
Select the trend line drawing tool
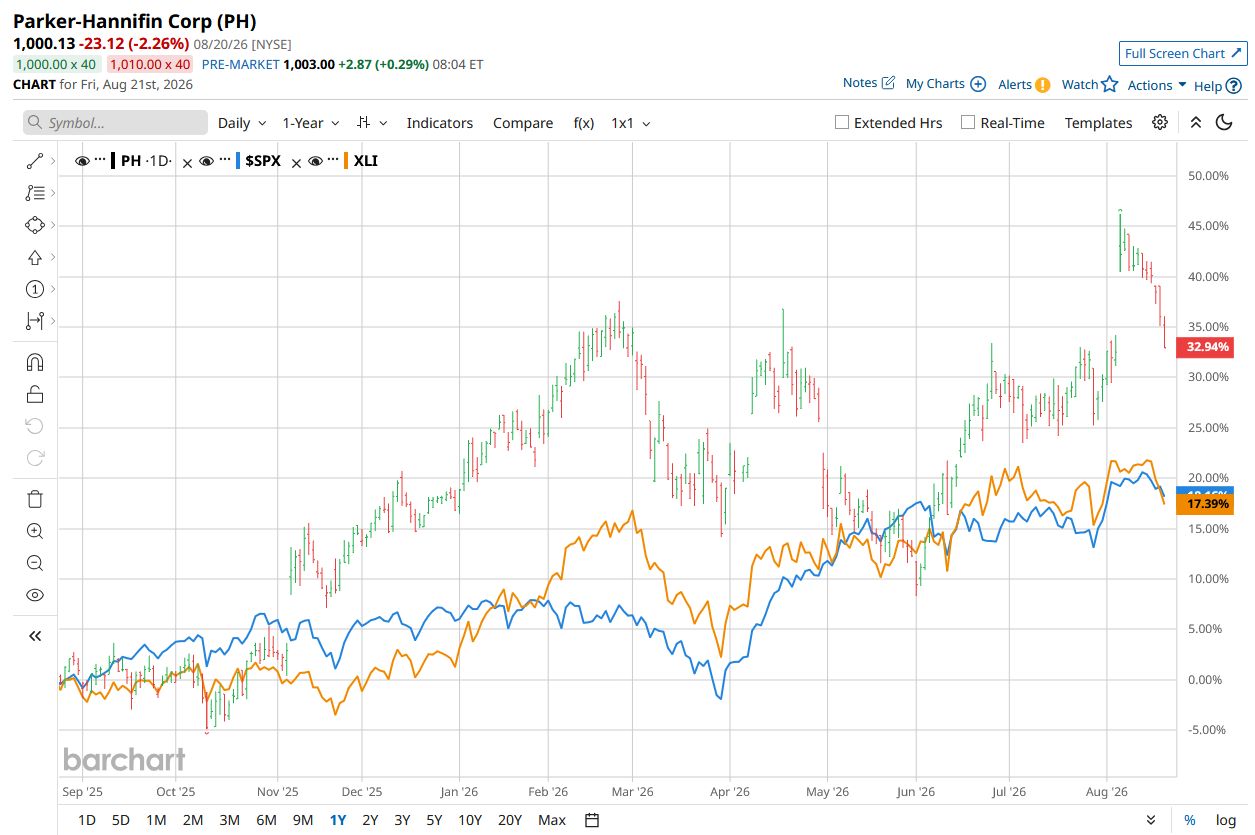point(34,161)
